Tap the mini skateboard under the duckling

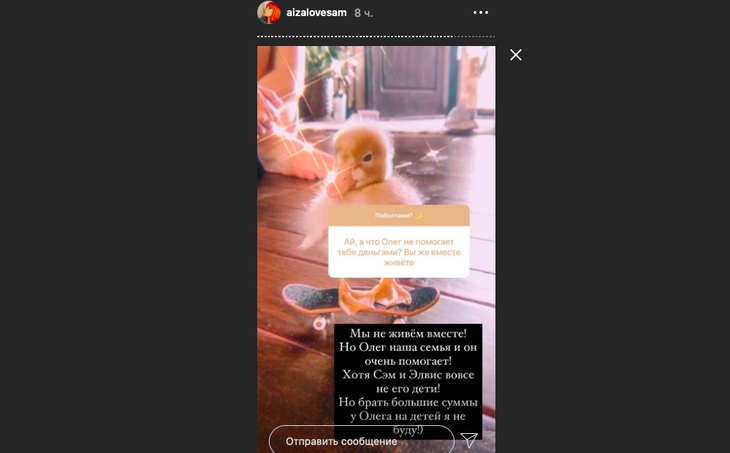coord(361,302)
